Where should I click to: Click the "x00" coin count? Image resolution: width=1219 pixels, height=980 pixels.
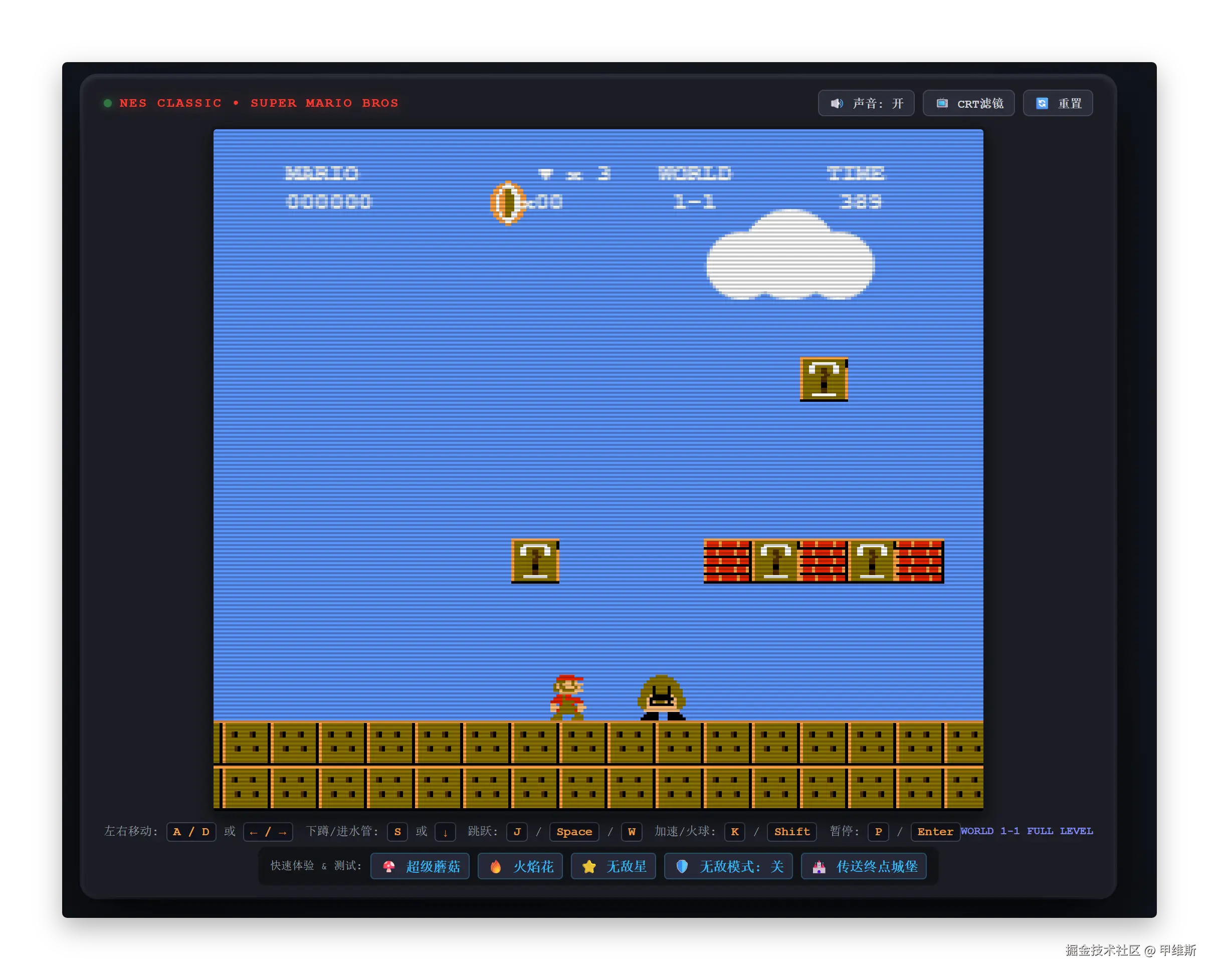coord(545,202)
